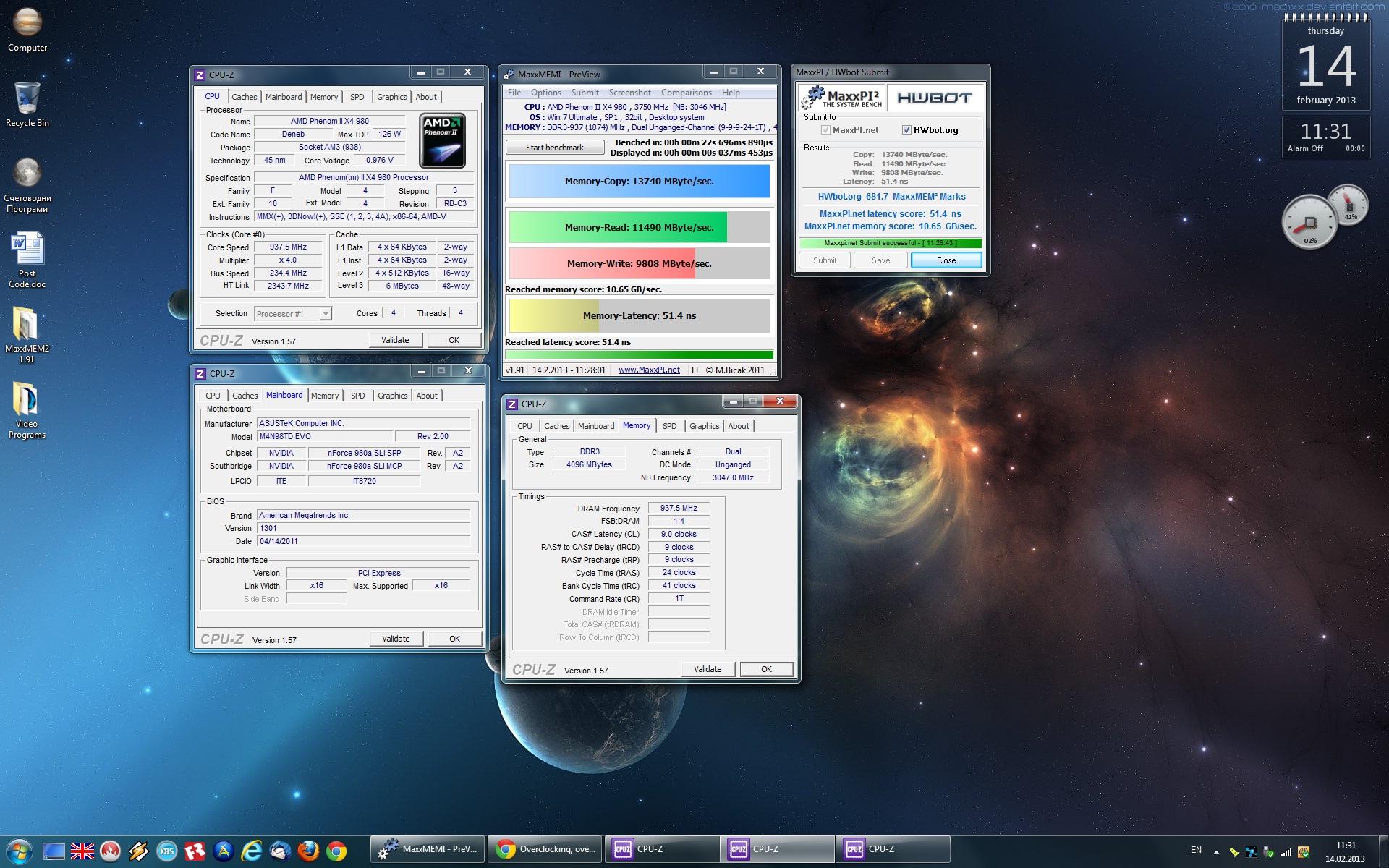Click the H button in MaxxMEM status bar

tap(694, 370)
